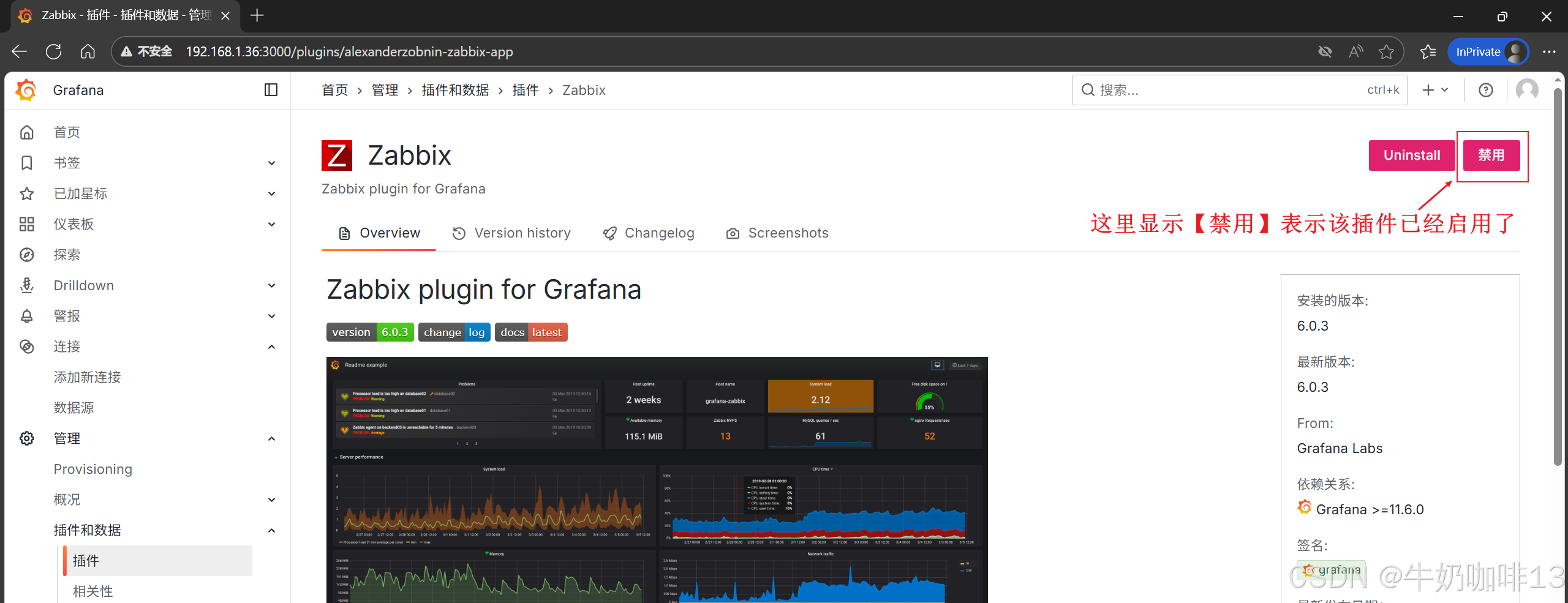This screenshot has width=1568, height=603.
Task: Open the user profile avatar
Action: point(1527,90)
